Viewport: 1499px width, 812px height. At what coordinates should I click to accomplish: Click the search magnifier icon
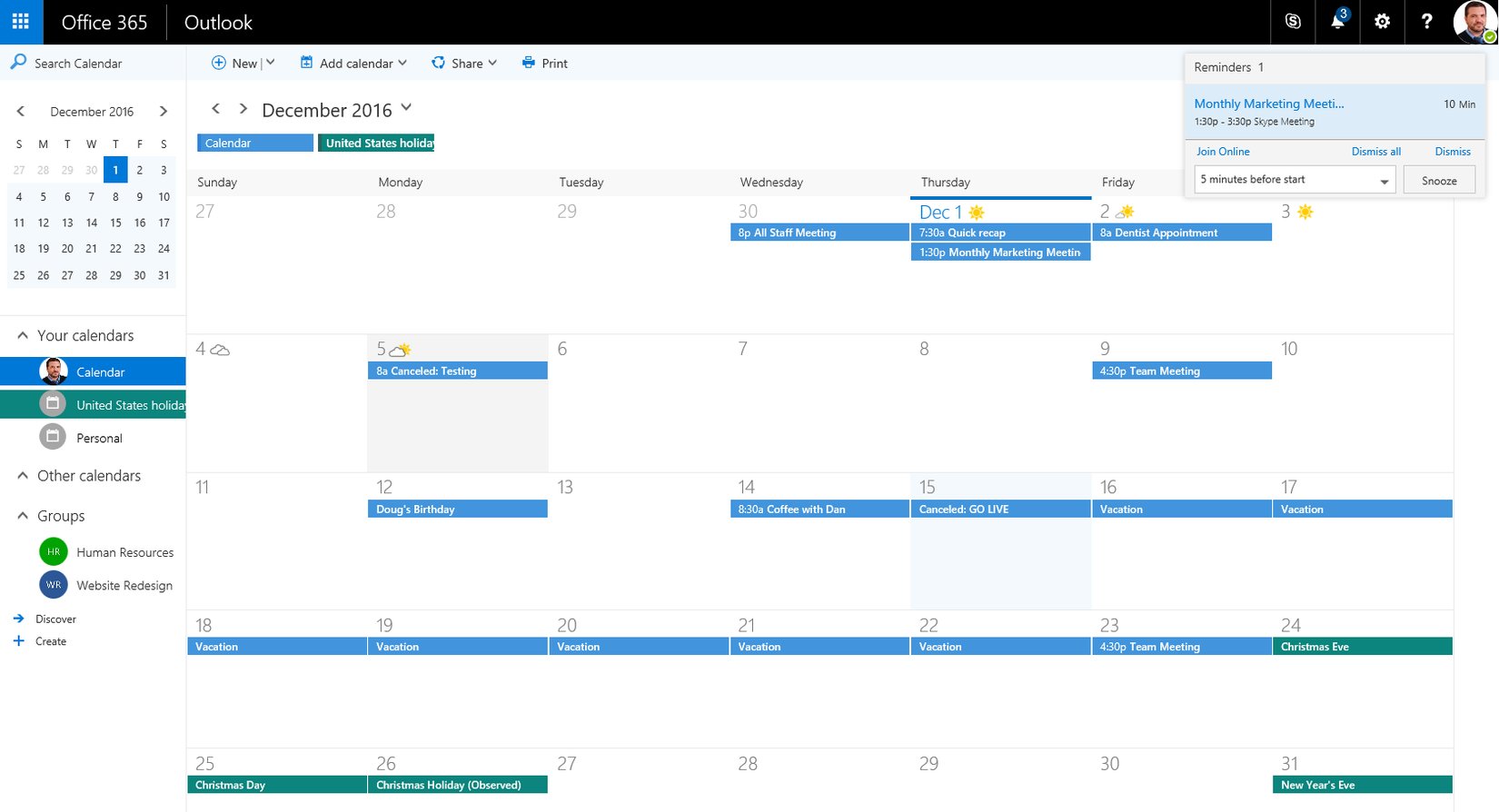[x=18, y=63]
